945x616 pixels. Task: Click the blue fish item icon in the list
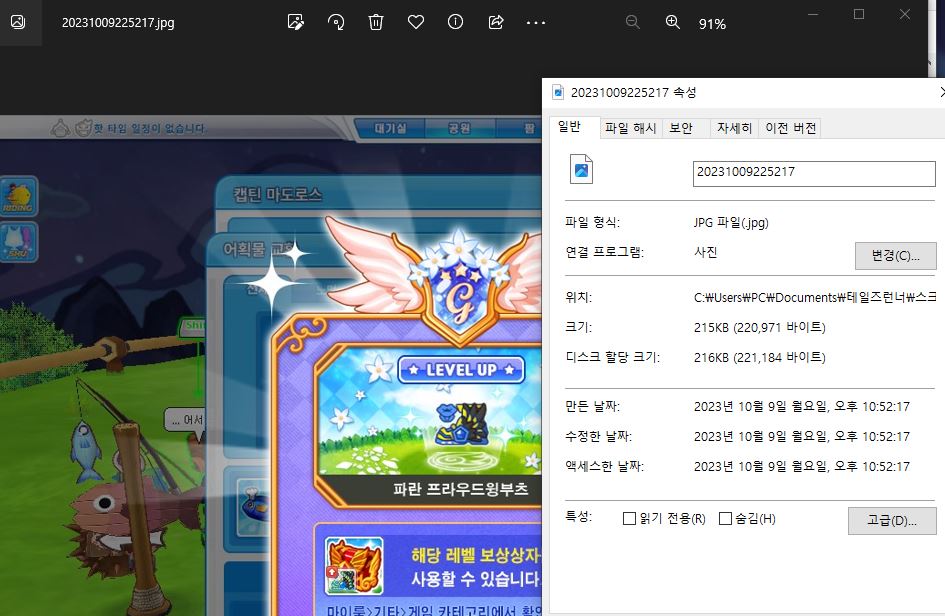coord(254,506)
